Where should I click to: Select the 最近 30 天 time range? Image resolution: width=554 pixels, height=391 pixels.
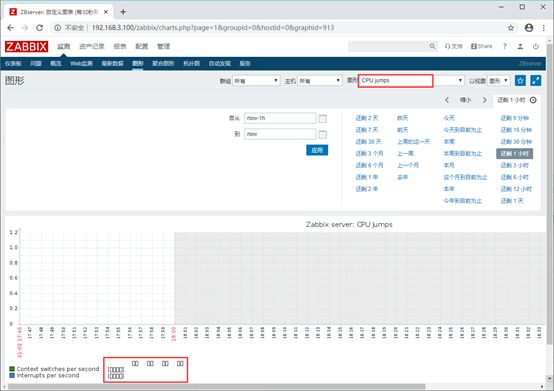point(369,142)
